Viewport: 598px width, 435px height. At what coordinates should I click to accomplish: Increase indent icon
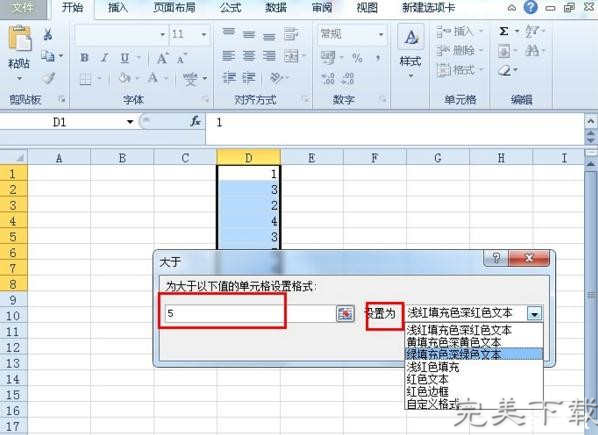[x=249, y=78]
